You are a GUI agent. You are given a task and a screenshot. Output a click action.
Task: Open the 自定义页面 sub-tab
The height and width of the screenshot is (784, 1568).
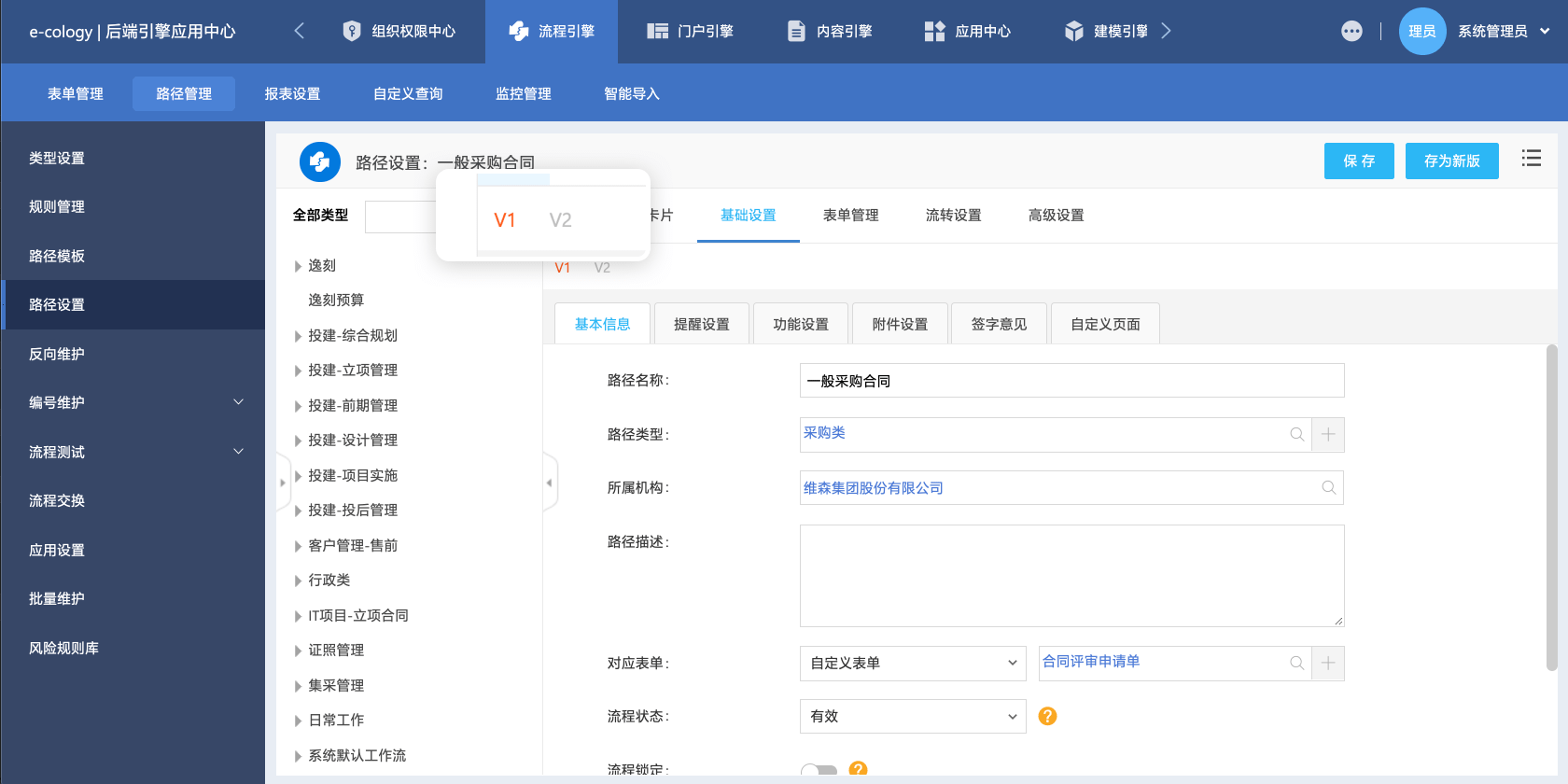point(1105,324)
